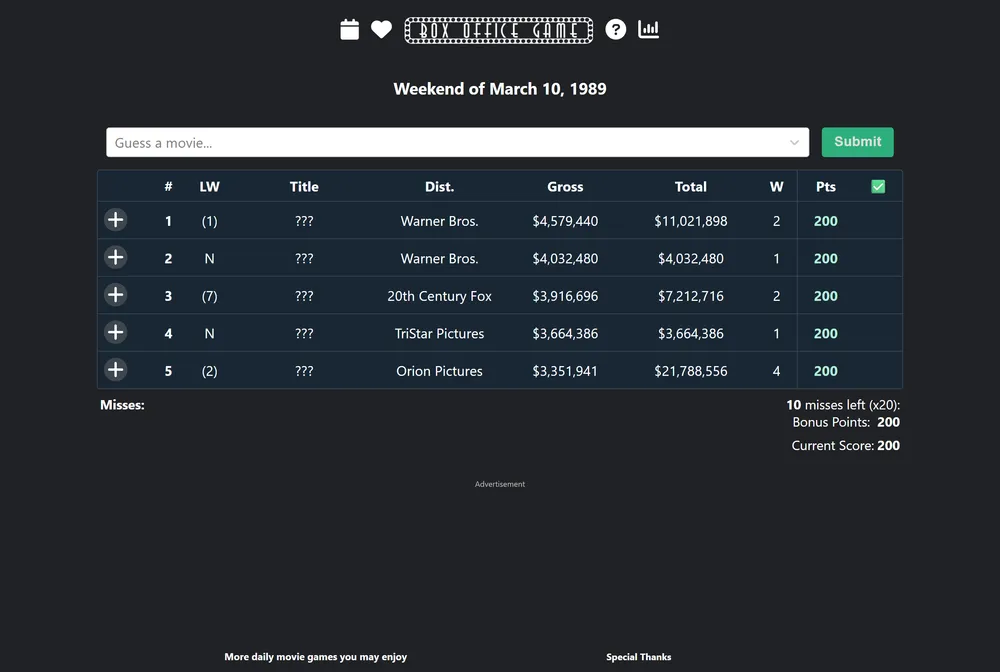This screenshot has height=672, width=1000.
Task: Click More daily movie games you may enjoy
Action: click(316, 657)
